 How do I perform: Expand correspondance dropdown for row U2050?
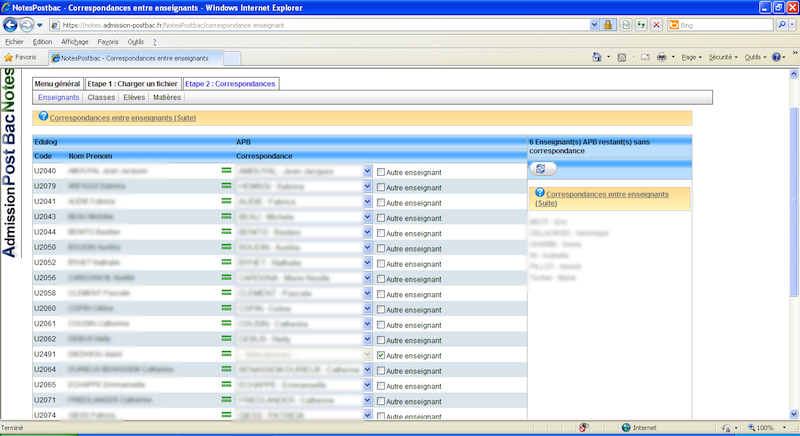click(368, 248)
